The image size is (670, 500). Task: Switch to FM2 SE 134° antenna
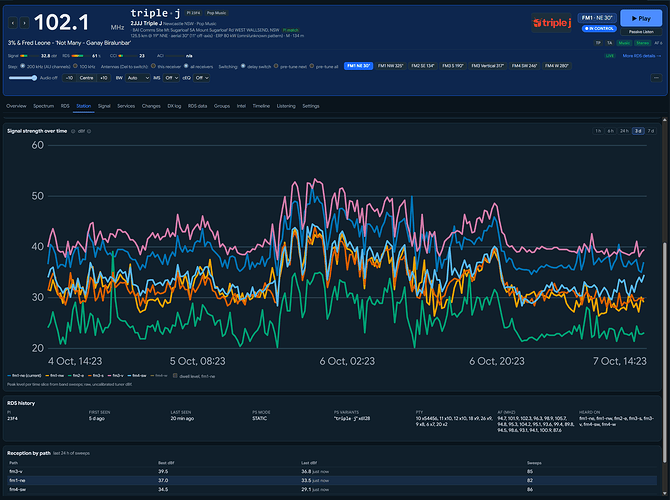click(x=423, y=66)
